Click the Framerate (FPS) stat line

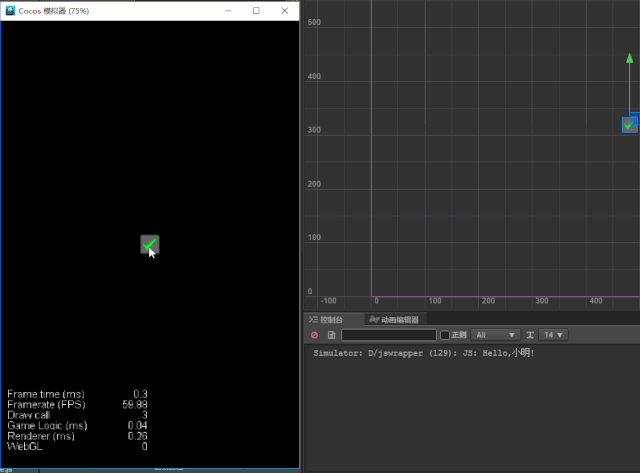[77, 404]
